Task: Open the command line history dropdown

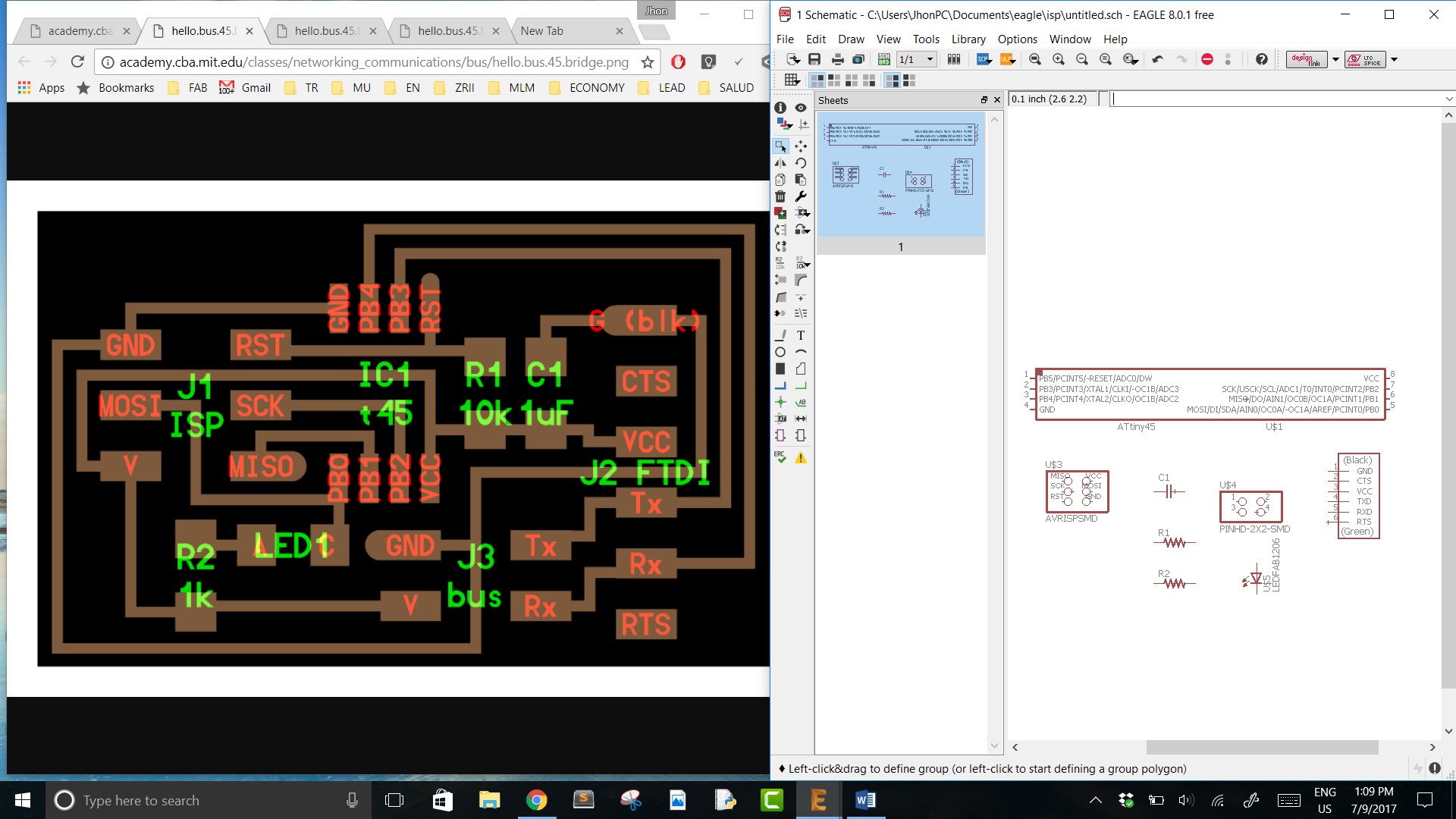Action: click(1448, 99)
